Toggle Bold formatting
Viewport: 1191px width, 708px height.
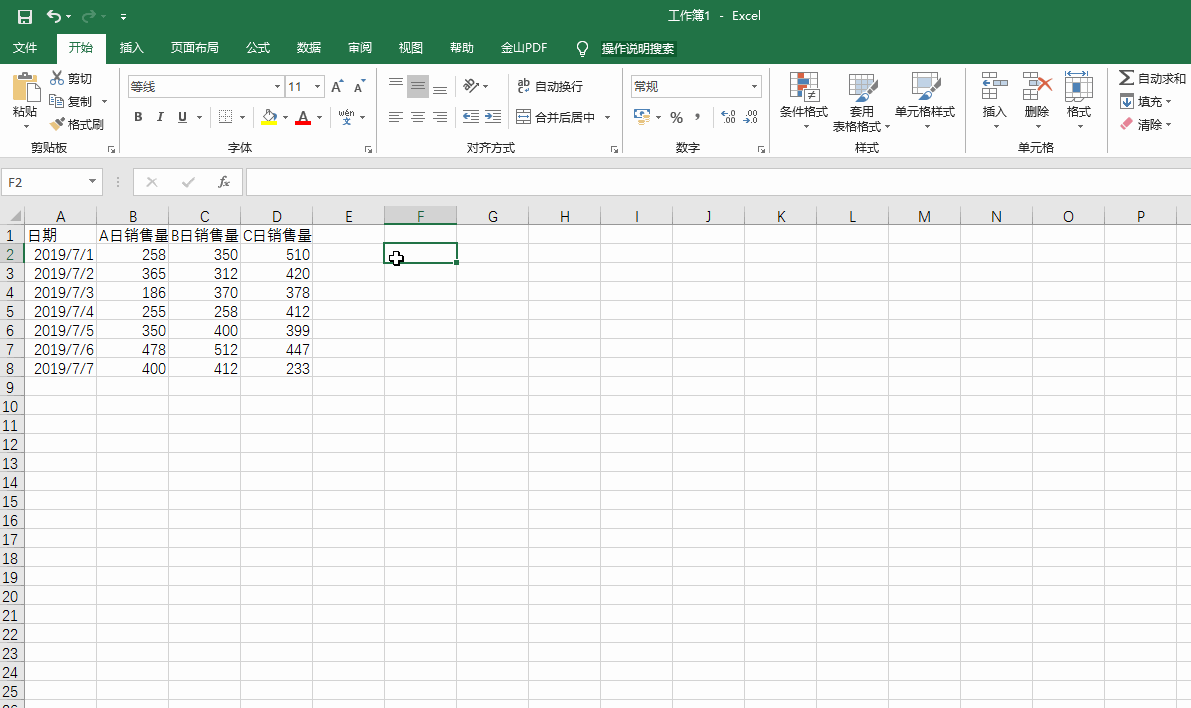(138, 117)
